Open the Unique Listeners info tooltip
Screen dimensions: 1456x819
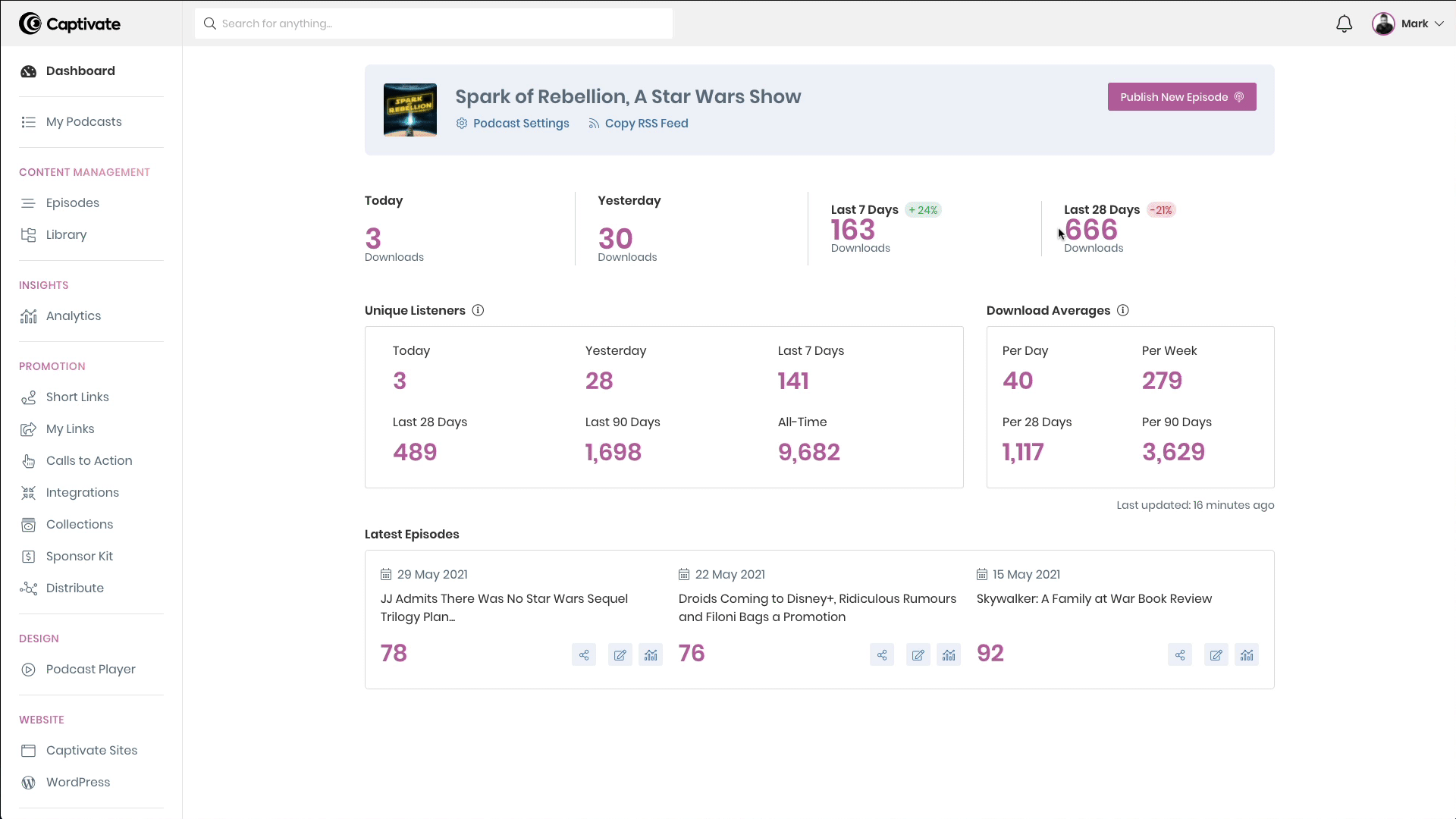[478, 310]
